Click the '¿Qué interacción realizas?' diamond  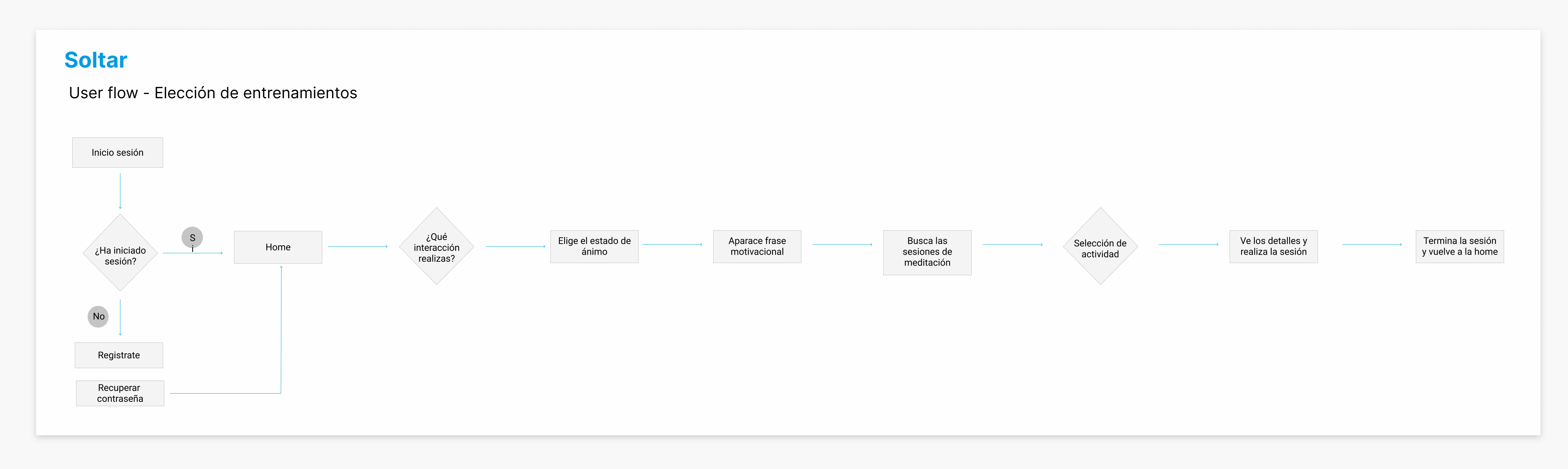pos(436,247)
